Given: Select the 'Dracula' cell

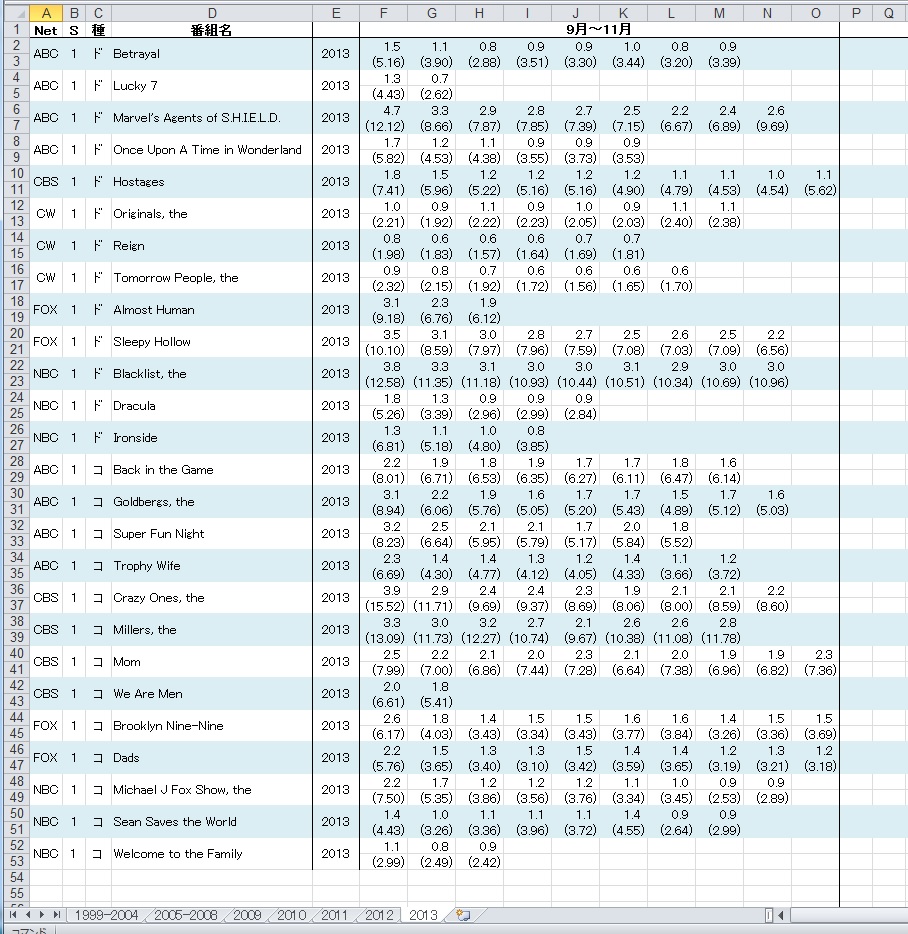Looking at the screenshot, I should 212,406.
